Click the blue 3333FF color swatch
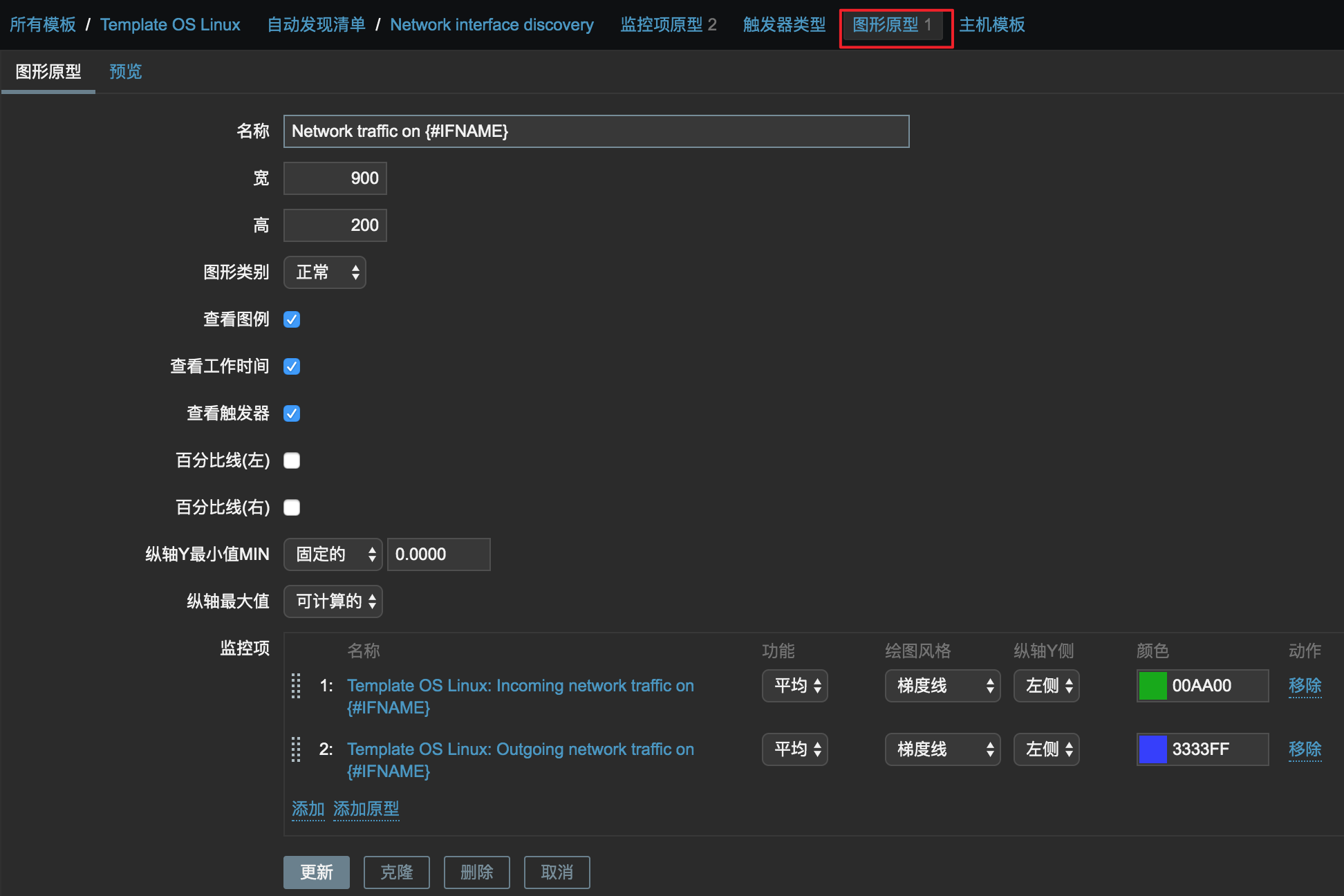Image resolution: width=1344 pixels, height=896 pixels. (x=1152, y=749)
